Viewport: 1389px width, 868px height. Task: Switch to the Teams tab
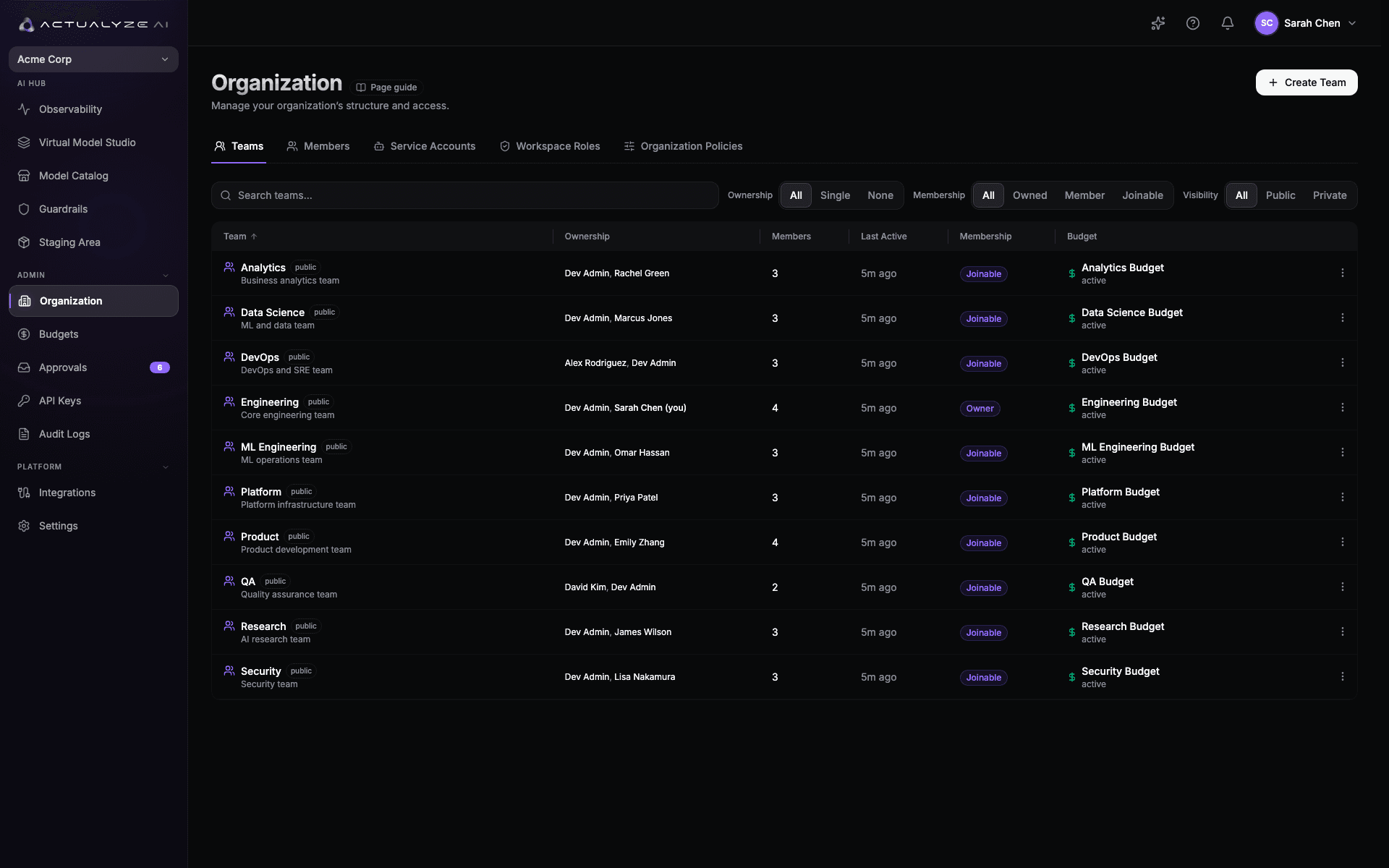[239, 146]
